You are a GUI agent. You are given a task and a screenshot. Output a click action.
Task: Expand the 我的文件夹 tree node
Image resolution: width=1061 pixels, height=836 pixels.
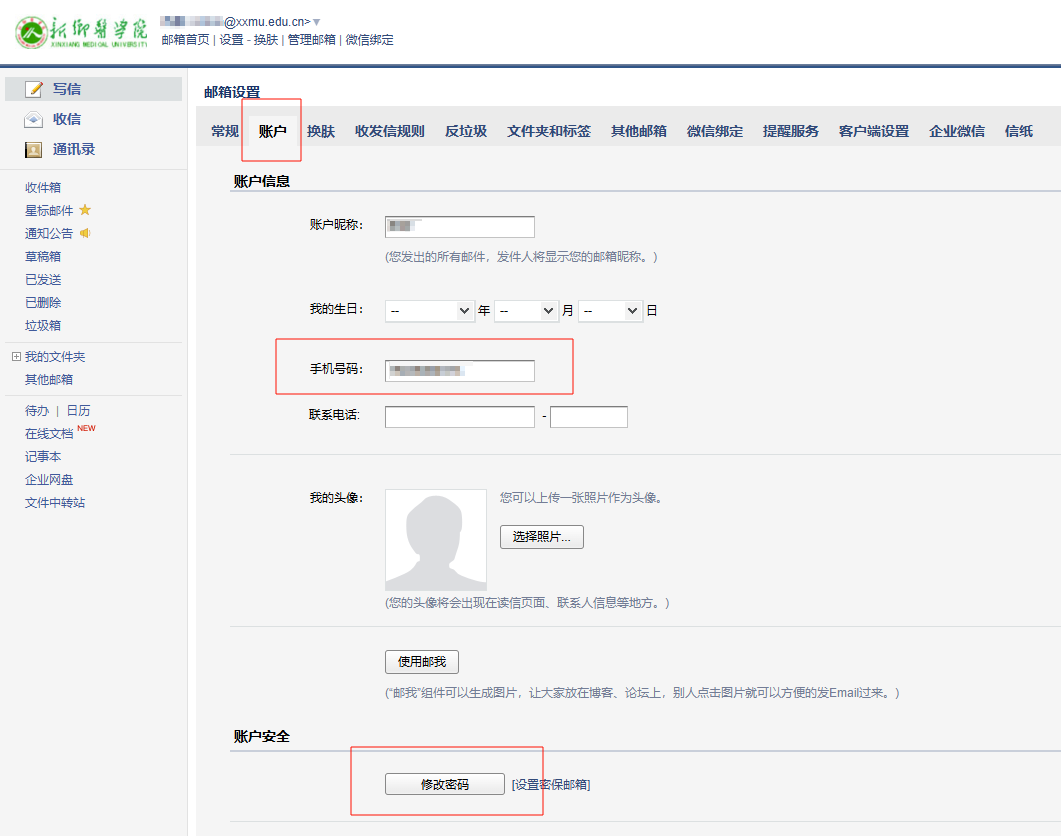15,357
